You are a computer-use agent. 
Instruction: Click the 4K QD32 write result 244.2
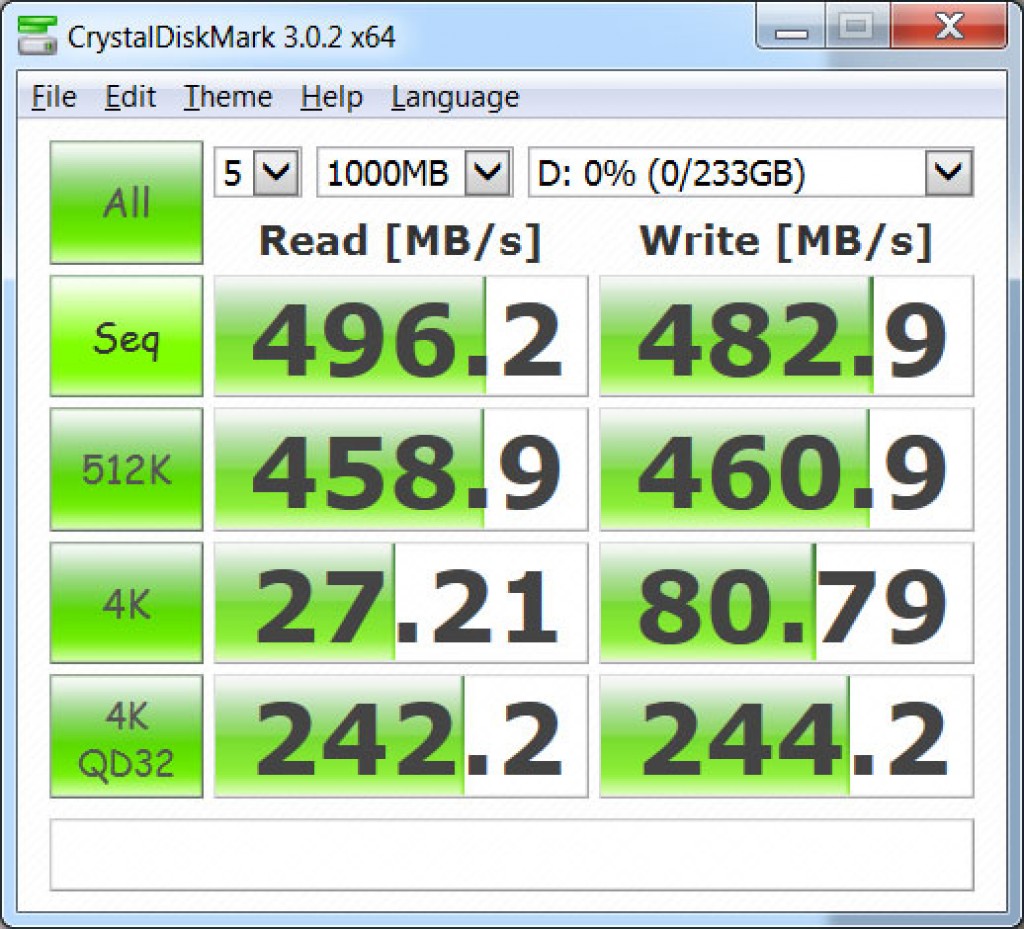pyautogui.click(x=786, y=736)
